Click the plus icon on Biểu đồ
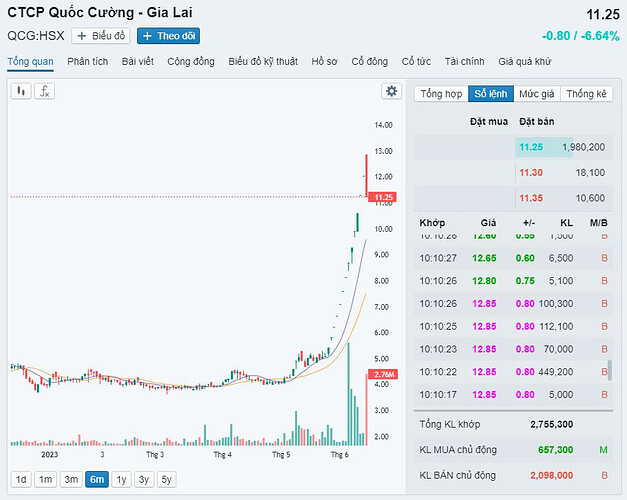The width and height of the screenshot is (627, 500). coord(82,36)
